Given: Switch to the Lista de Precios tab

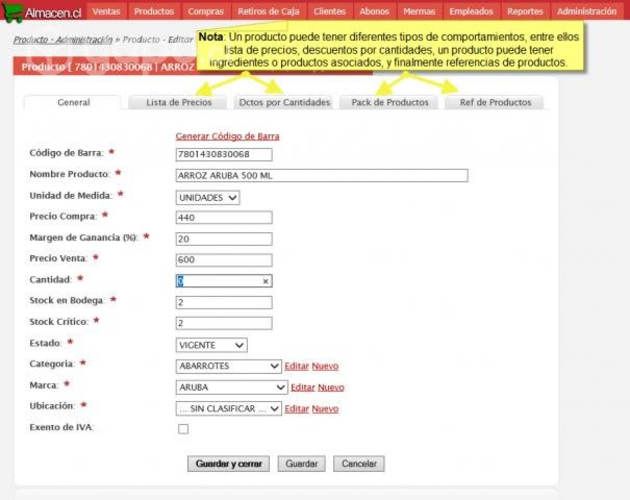Looking at the screenshot, I should coord(179,102).
